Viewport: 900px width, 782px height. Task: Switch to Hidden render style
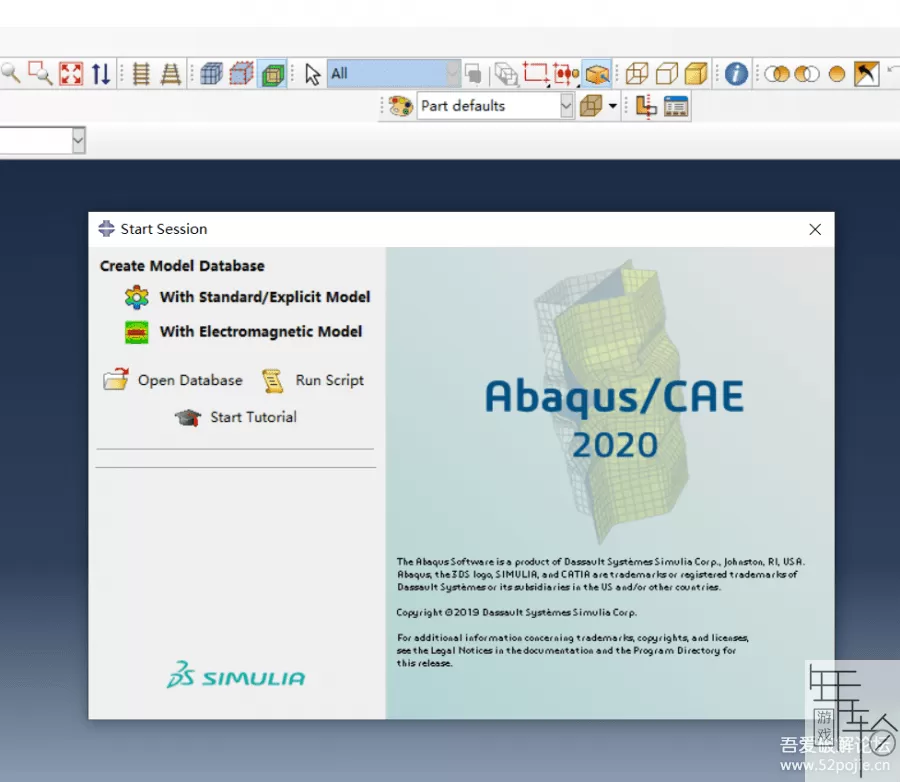(666, 74)
